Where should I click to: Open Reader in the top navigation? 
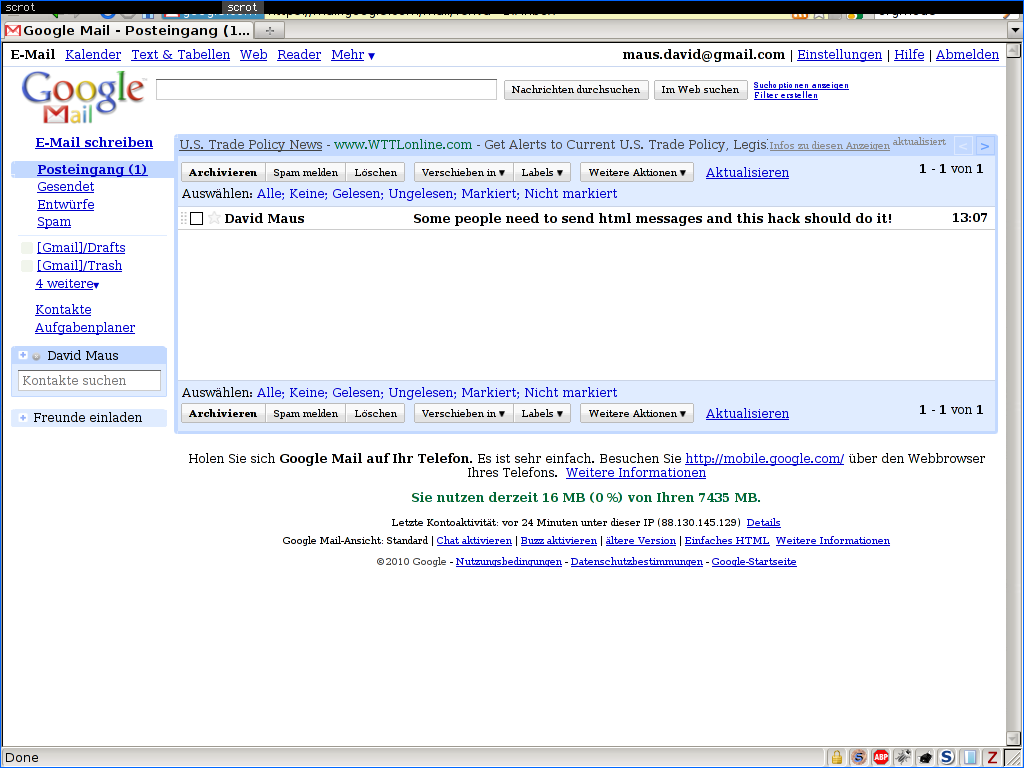tap(299, 55)
